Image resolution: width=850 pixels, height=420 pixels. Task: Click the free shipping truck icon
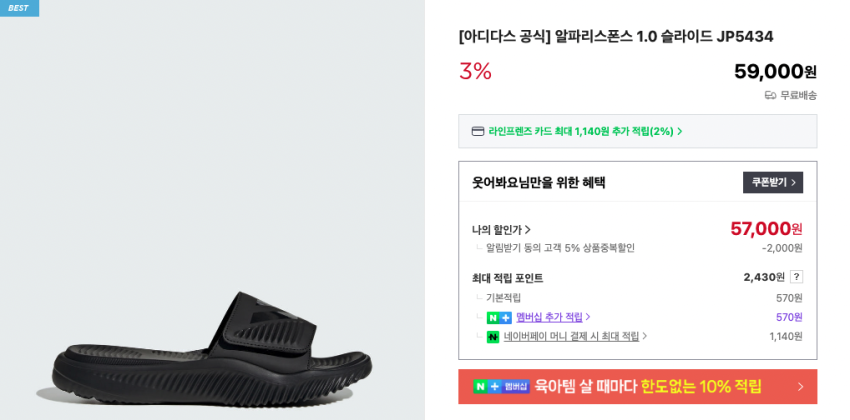click(770, 96)
